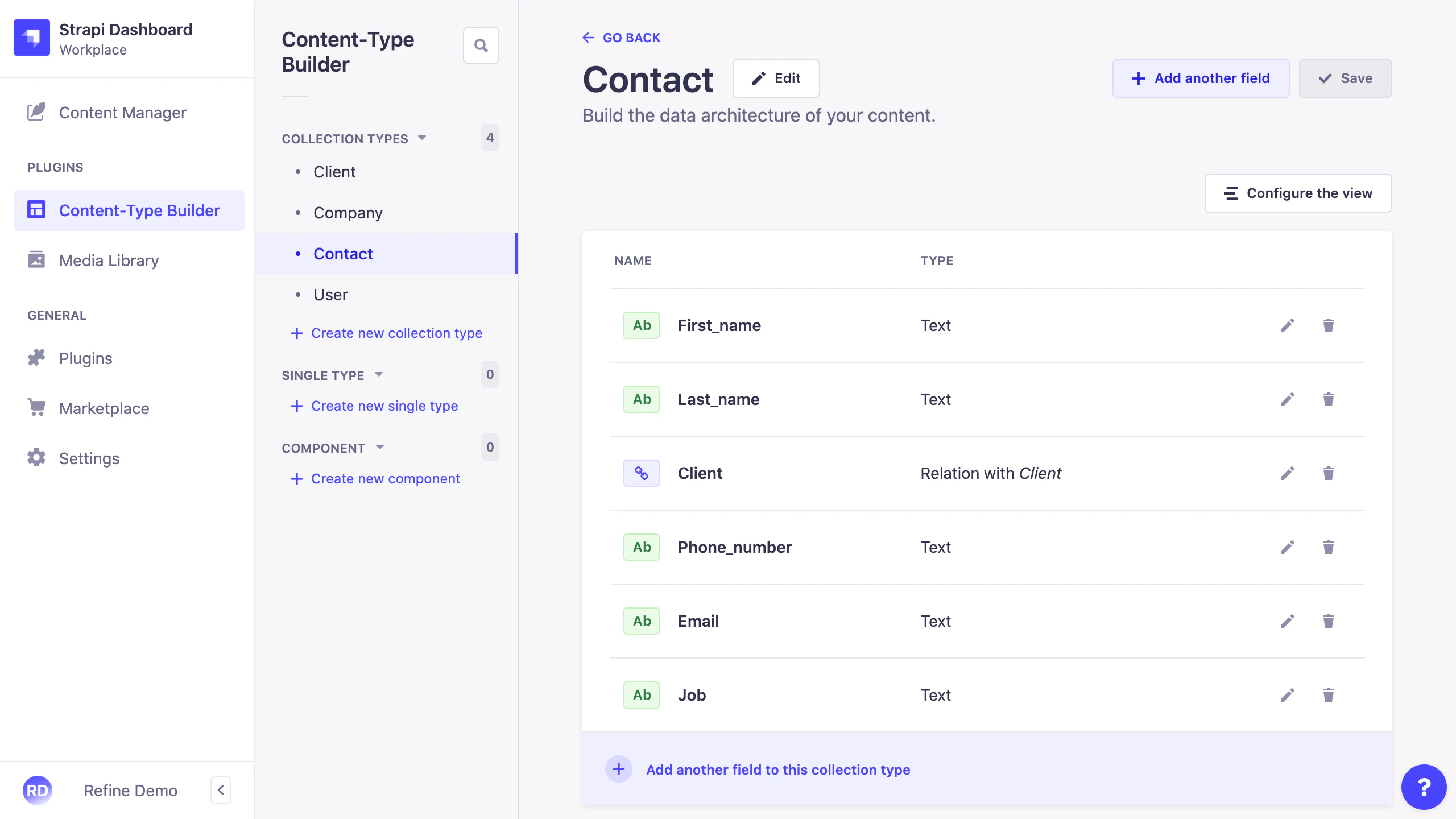Image resolution: width=1456 pixels, height=819 pixels.
Task: Add another field to this collection type
Action: coord(777,770)
